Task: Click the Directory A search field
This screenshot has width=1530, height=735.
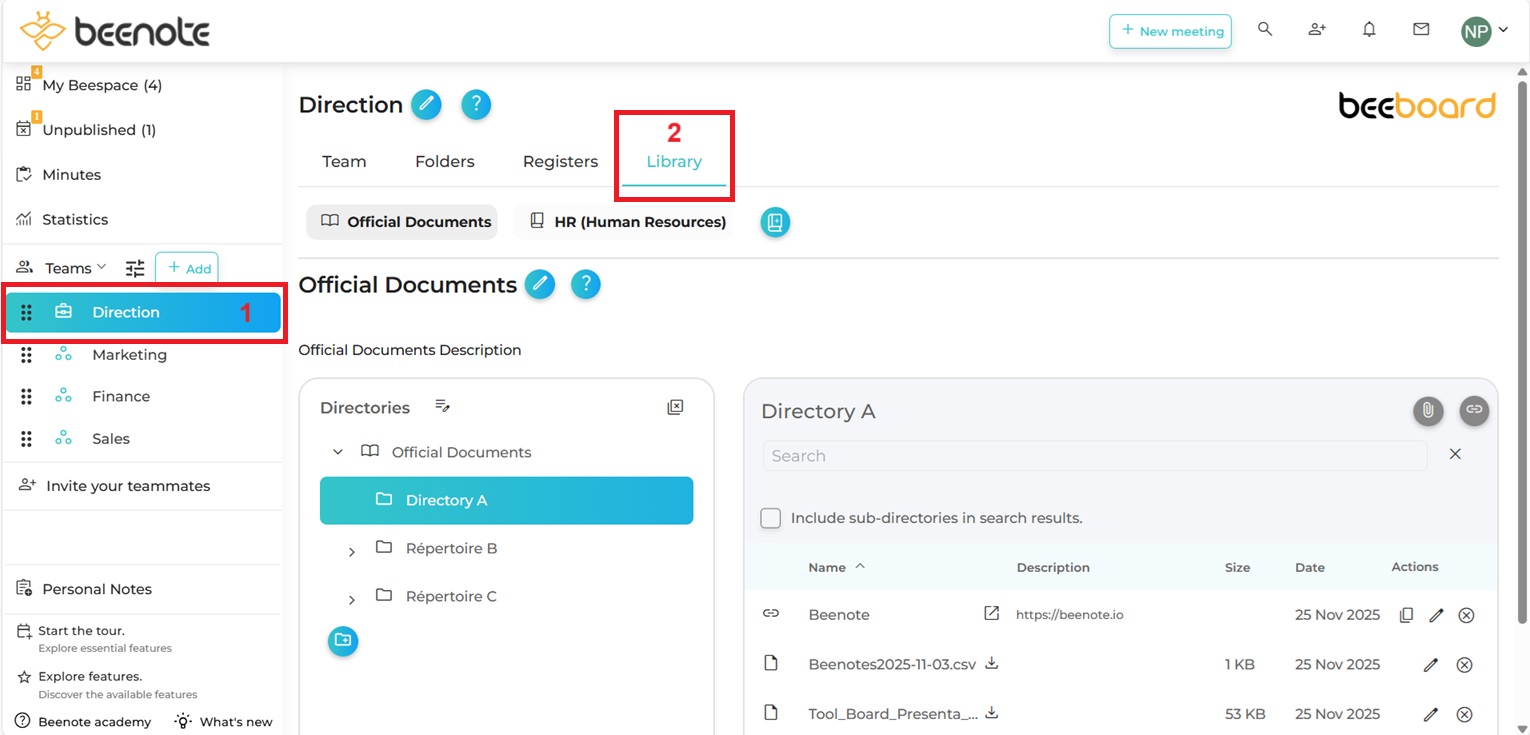Action: tap(1094, 456)
